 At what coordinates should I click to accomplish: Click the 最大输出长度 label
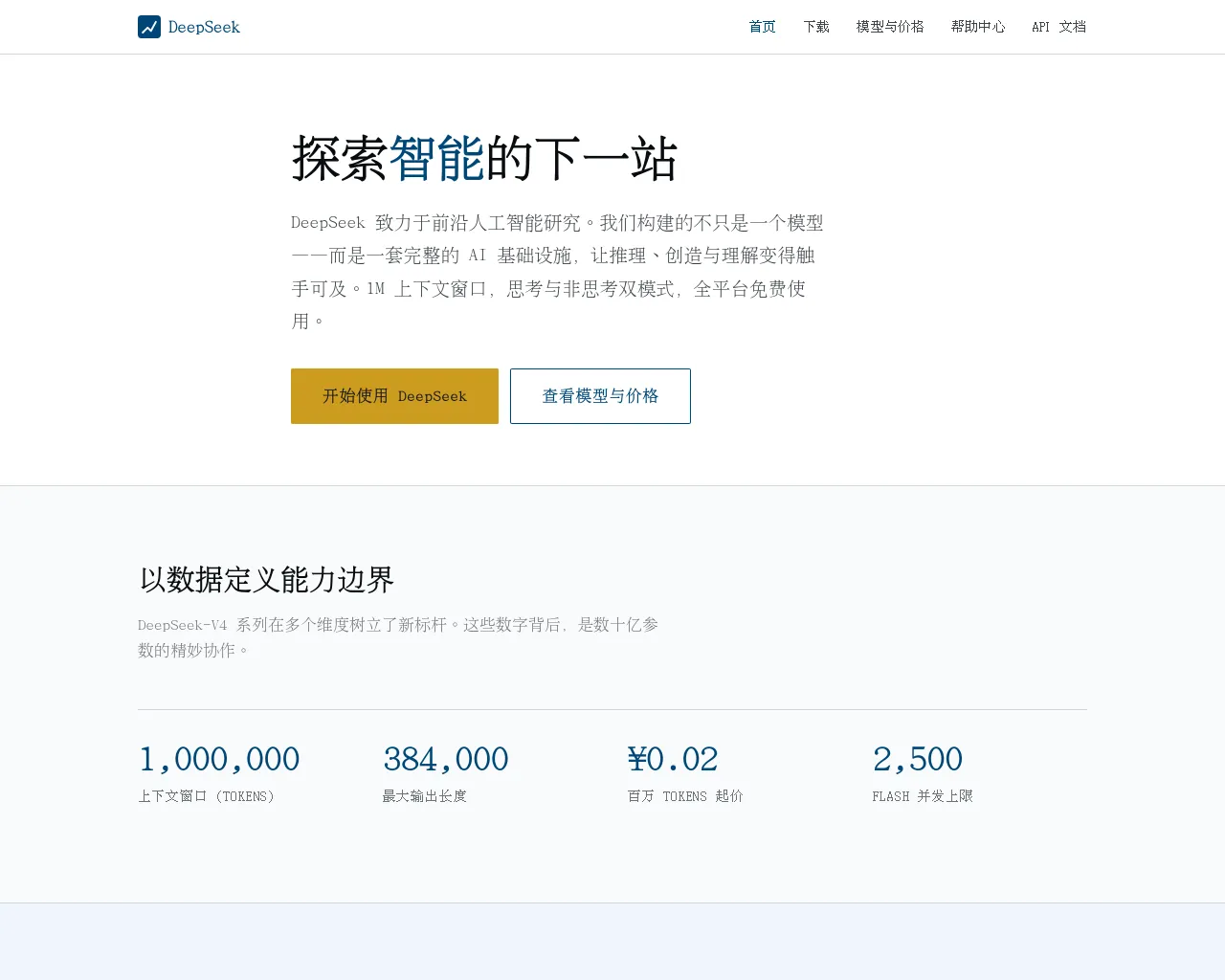click(425, 796)
